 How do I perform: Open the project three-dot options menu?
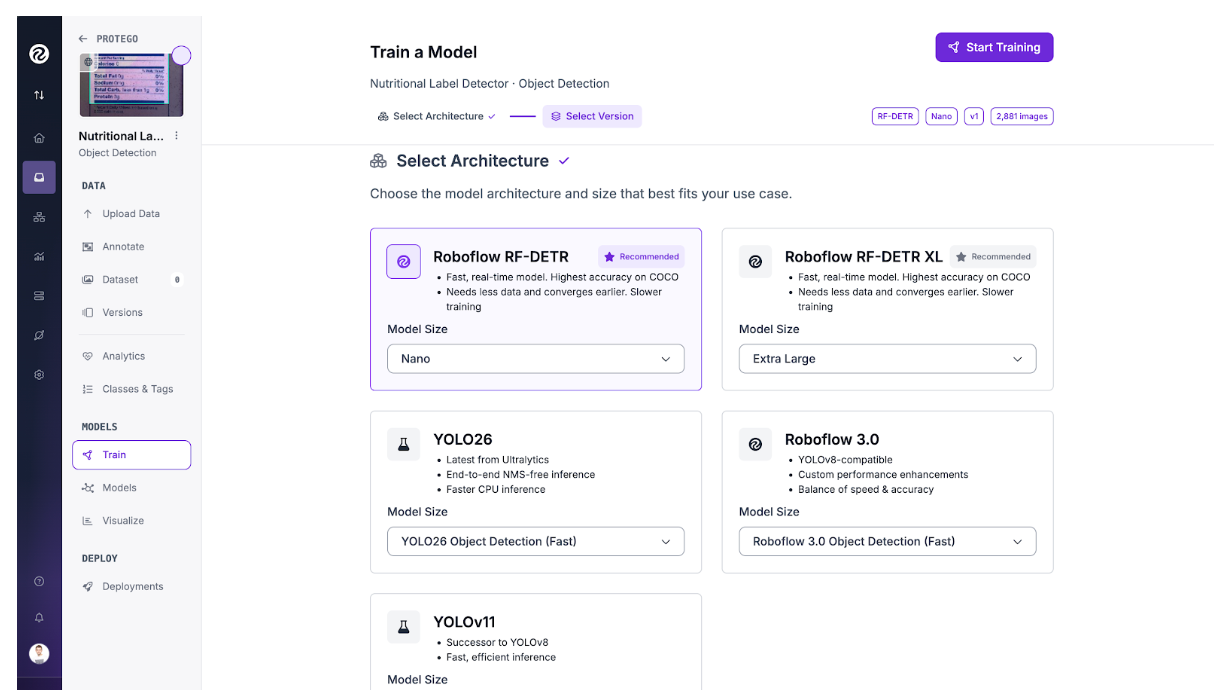point(177,136)
